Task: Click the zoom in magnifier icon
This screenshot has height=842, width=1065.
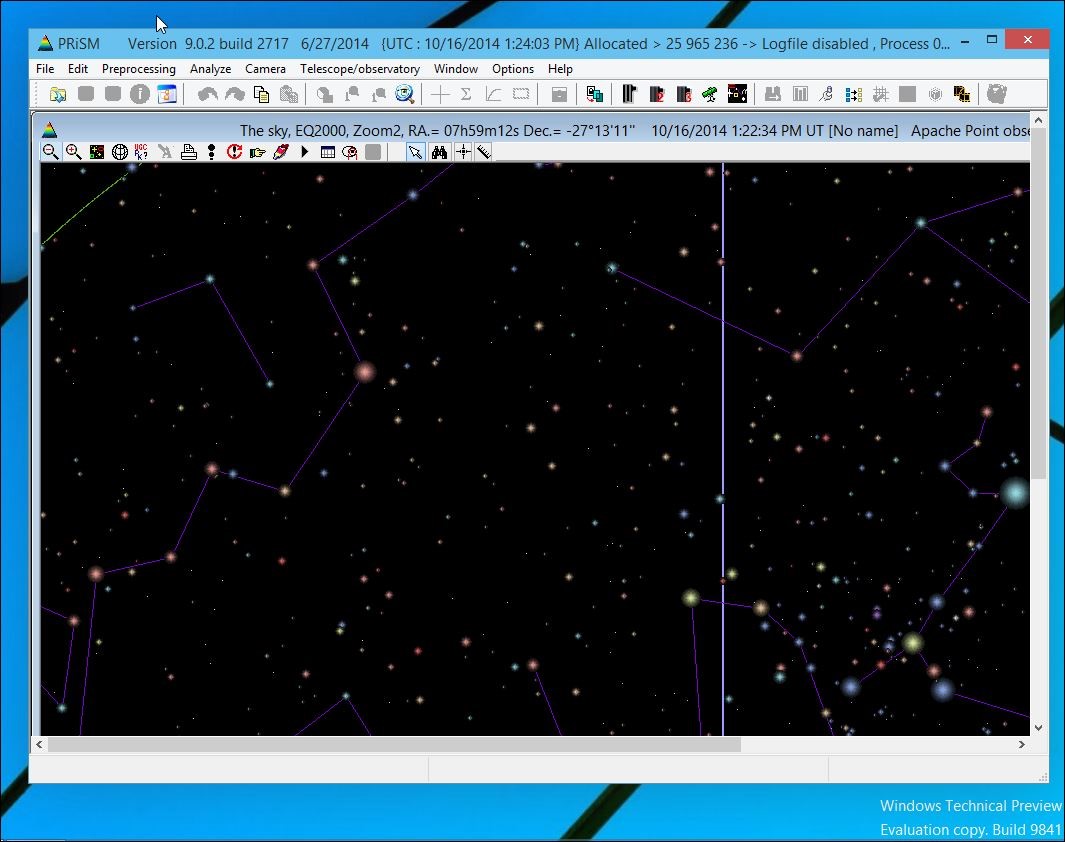Action: 73,152
